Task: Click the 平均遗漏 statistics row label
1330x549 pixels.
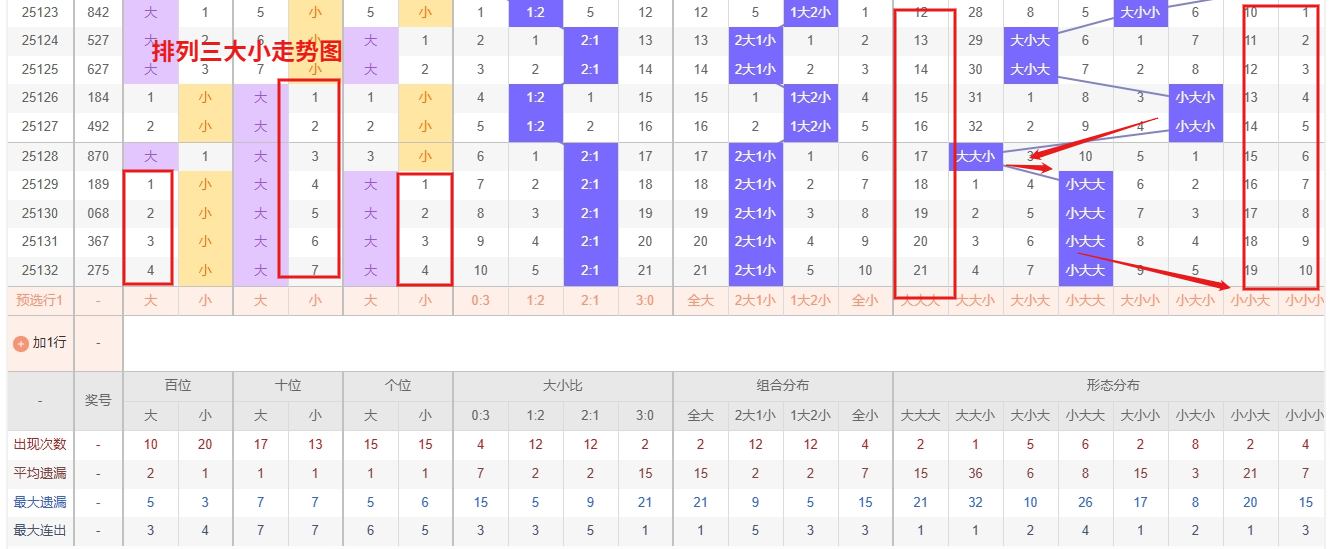Action: tap(40, 473)
